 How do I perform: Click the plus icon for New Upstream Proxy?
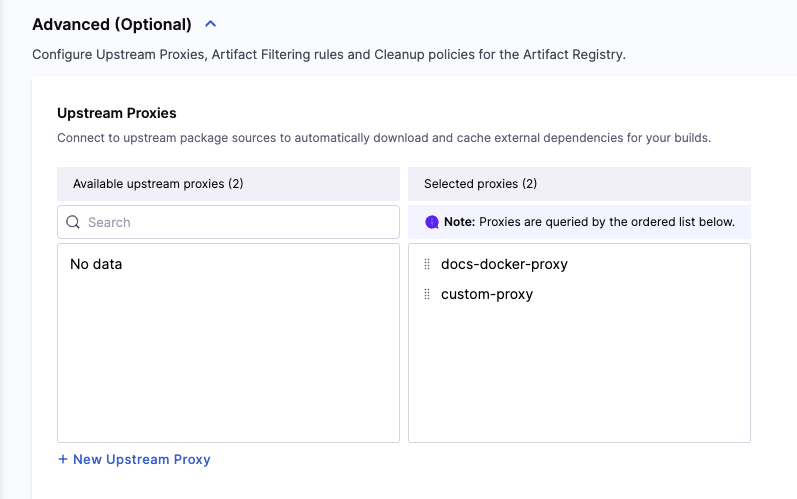point(63,459)
